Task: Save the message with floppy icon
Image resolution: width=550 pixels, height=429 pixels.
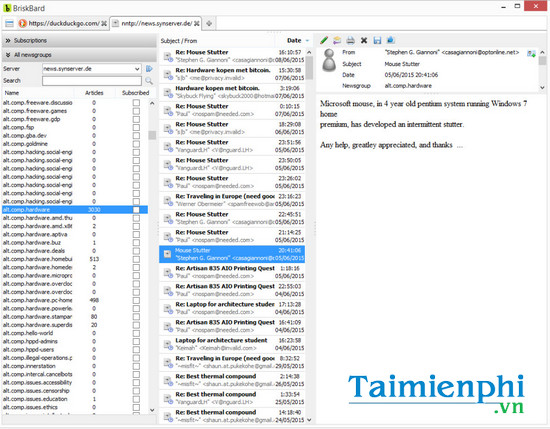Action: click(x=377, y=40)
